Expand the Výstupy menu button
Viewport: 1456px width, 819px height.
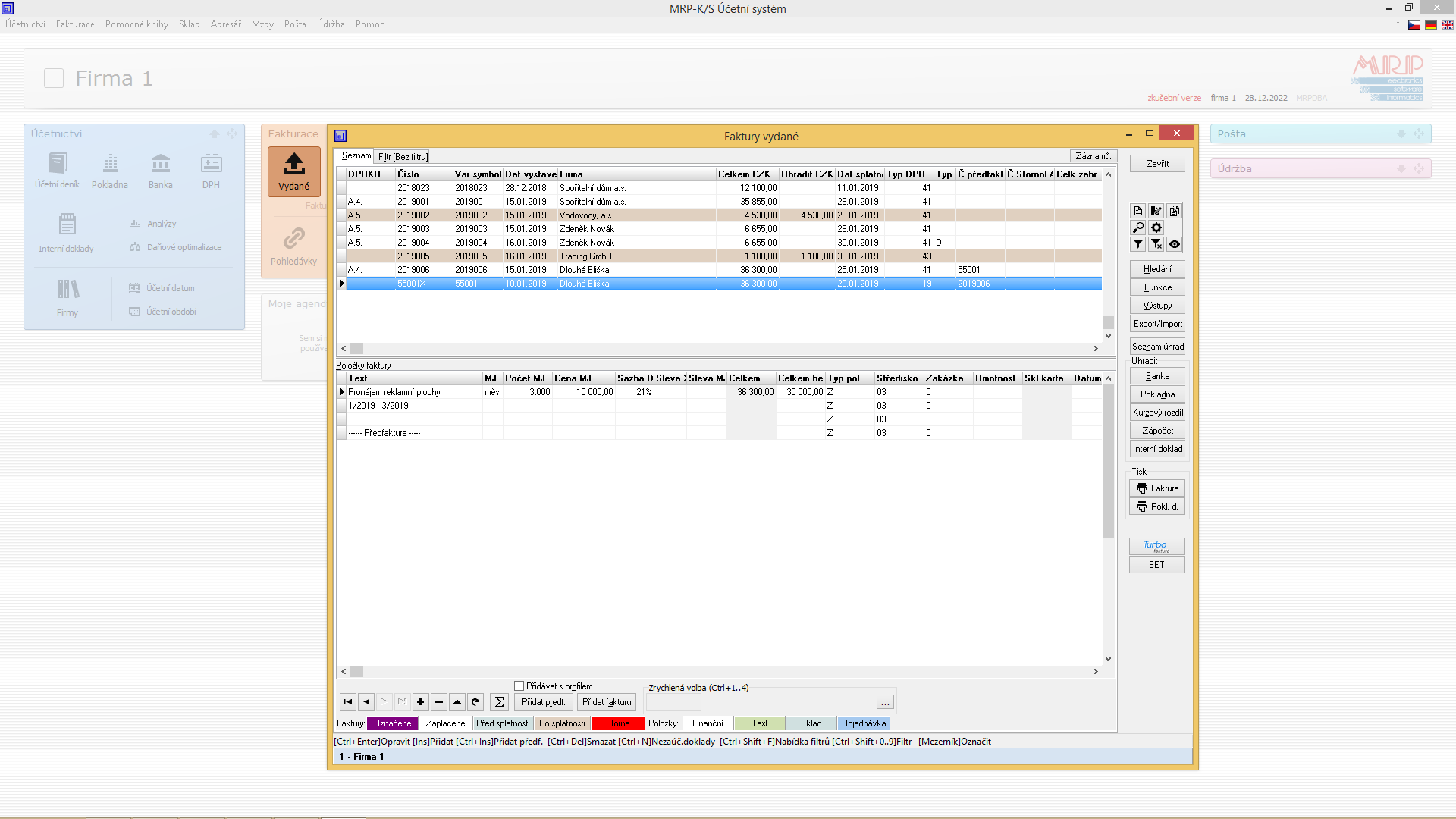point(1156,306)
